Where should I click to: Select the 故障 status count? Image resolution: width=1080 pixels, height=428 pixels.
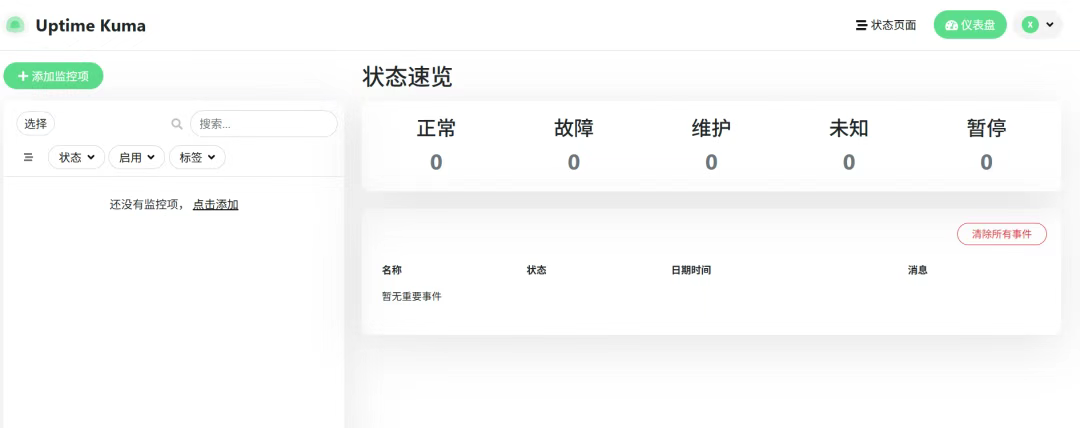click(x=574, y=162)
